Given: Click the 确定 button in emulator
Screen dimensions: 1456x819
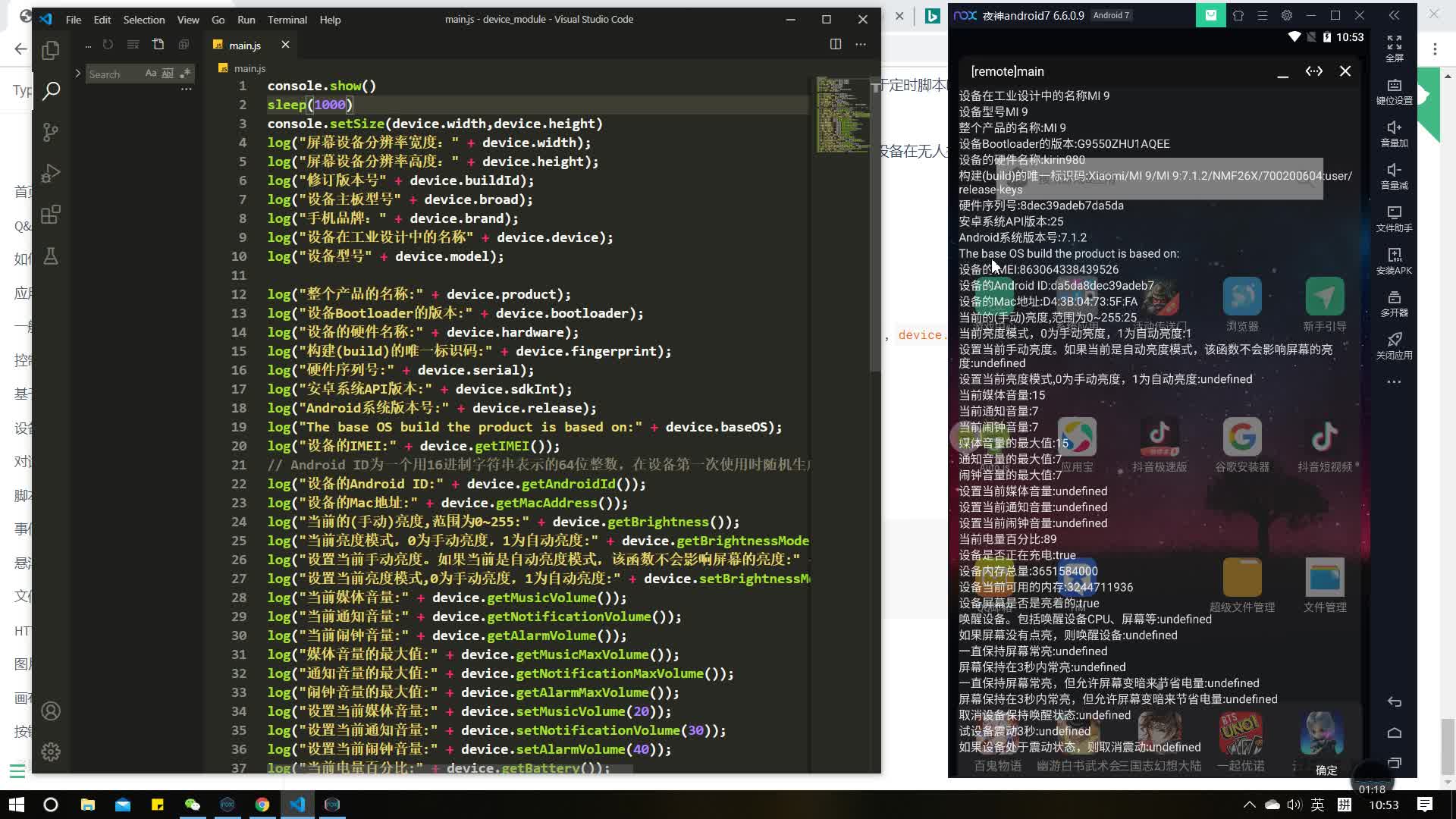Looking at the screenshot, I should (1326, 770).
